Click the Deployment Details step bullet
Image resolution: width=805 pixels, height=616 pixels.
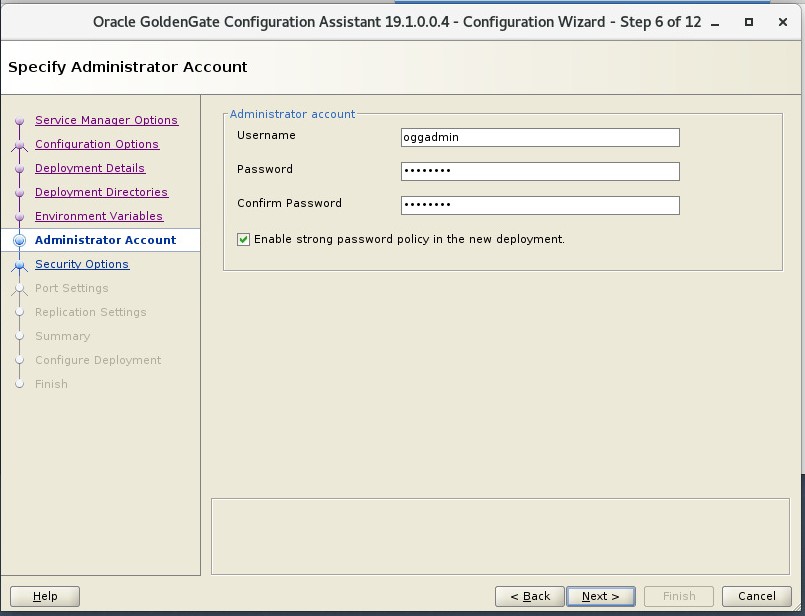(x=20, y=169)
